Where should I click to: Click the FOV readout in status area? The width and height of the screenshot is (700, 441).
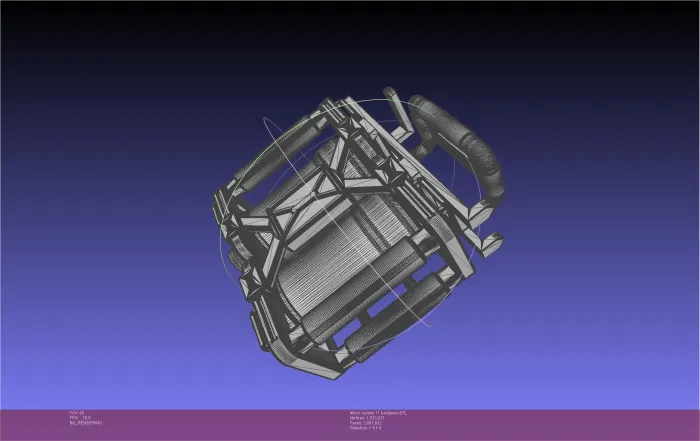point(77,413)
